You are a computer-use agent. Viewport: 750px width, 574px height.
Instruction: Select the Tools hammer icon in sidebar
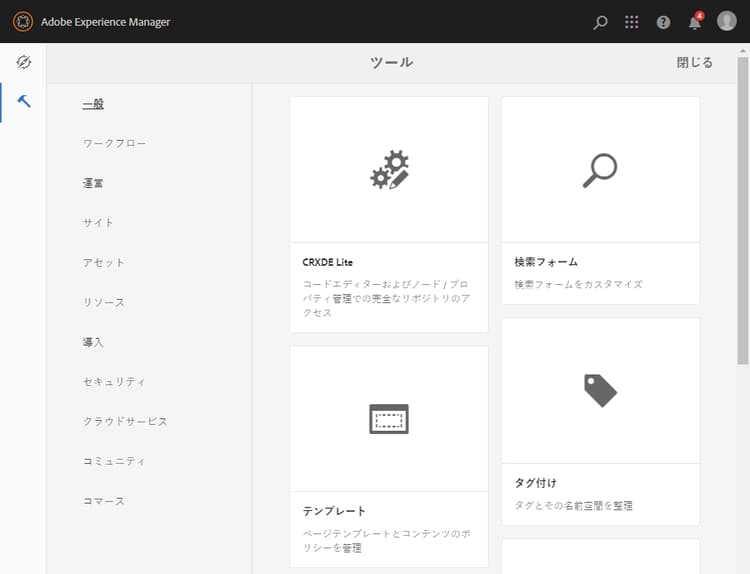(x=24, y=101)
